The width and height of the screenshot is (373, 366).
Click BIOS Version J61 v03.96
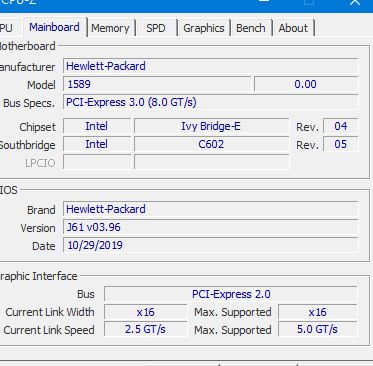(211, 227)
